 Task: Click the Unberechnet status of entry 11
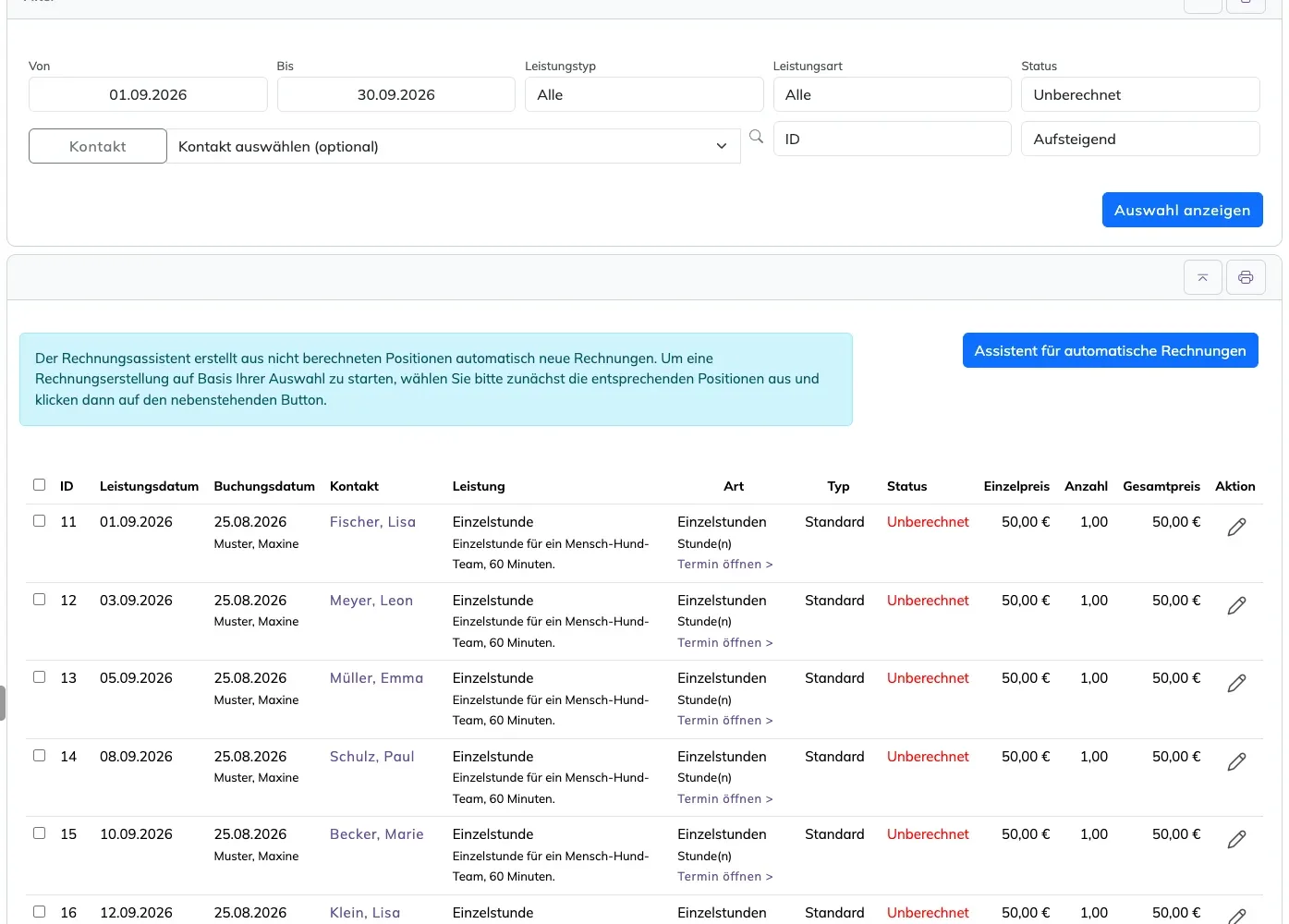click(x=928, y=522)
